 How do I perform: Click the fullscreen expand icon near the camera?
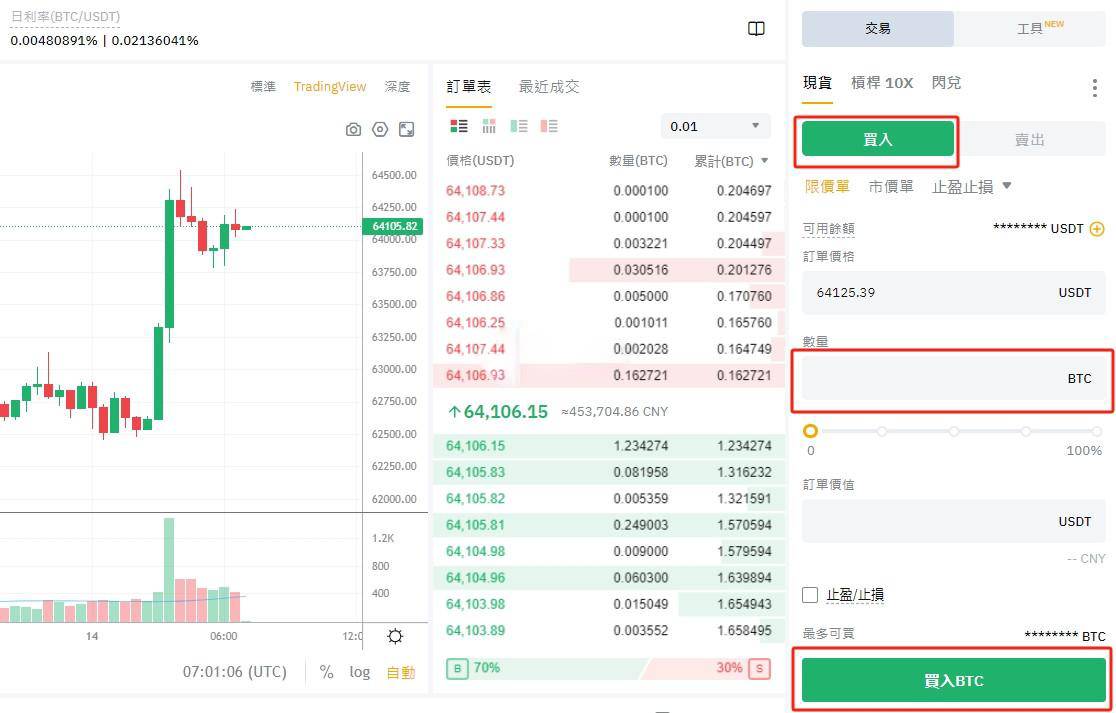pos(409,127)
